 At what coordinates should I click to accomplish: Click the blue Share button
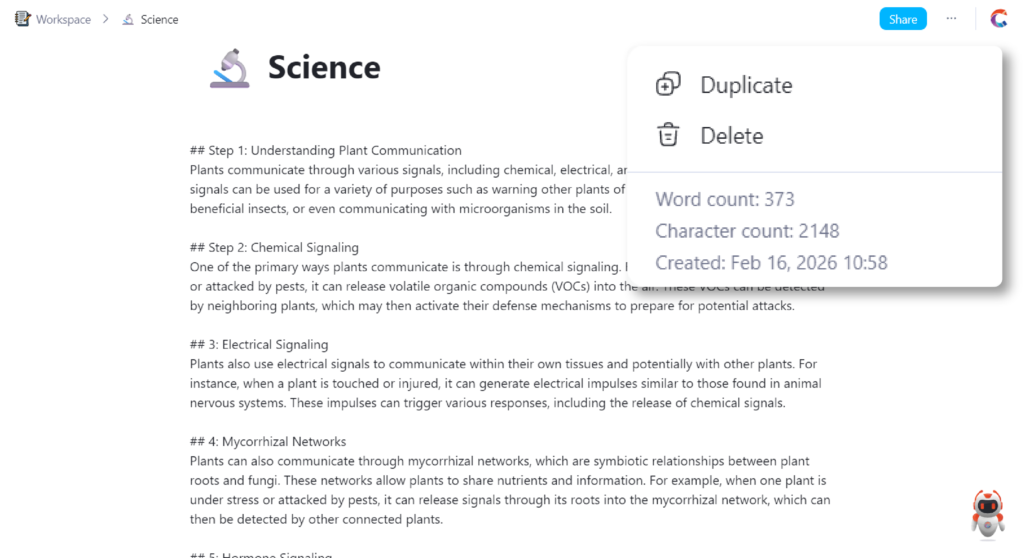[x=902, y=19]
